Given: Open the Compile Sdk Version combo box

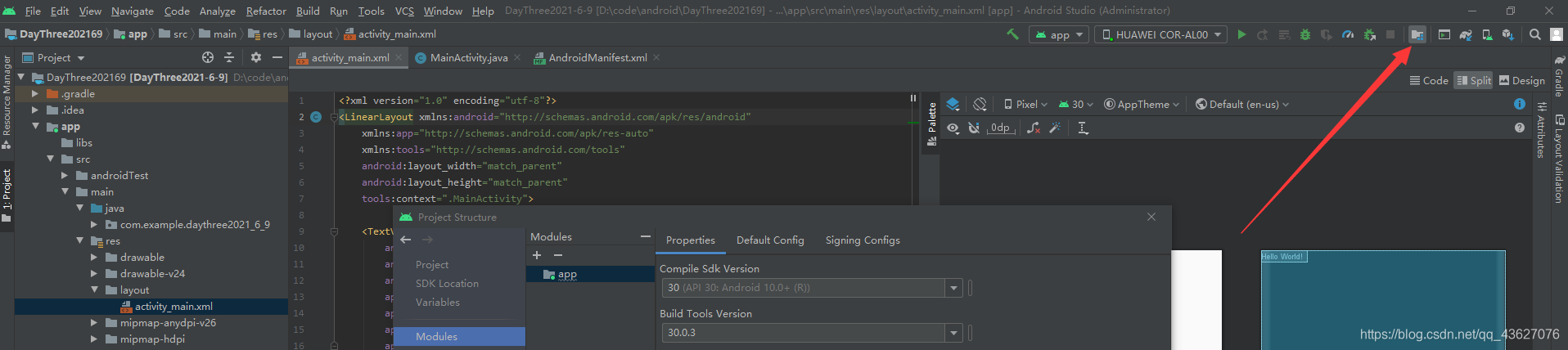Looking at the screenshot, I should click(811, 288).
